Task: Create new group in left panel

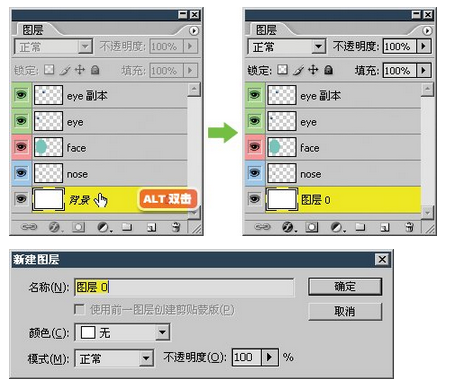Action: click(x=127, y=227)
